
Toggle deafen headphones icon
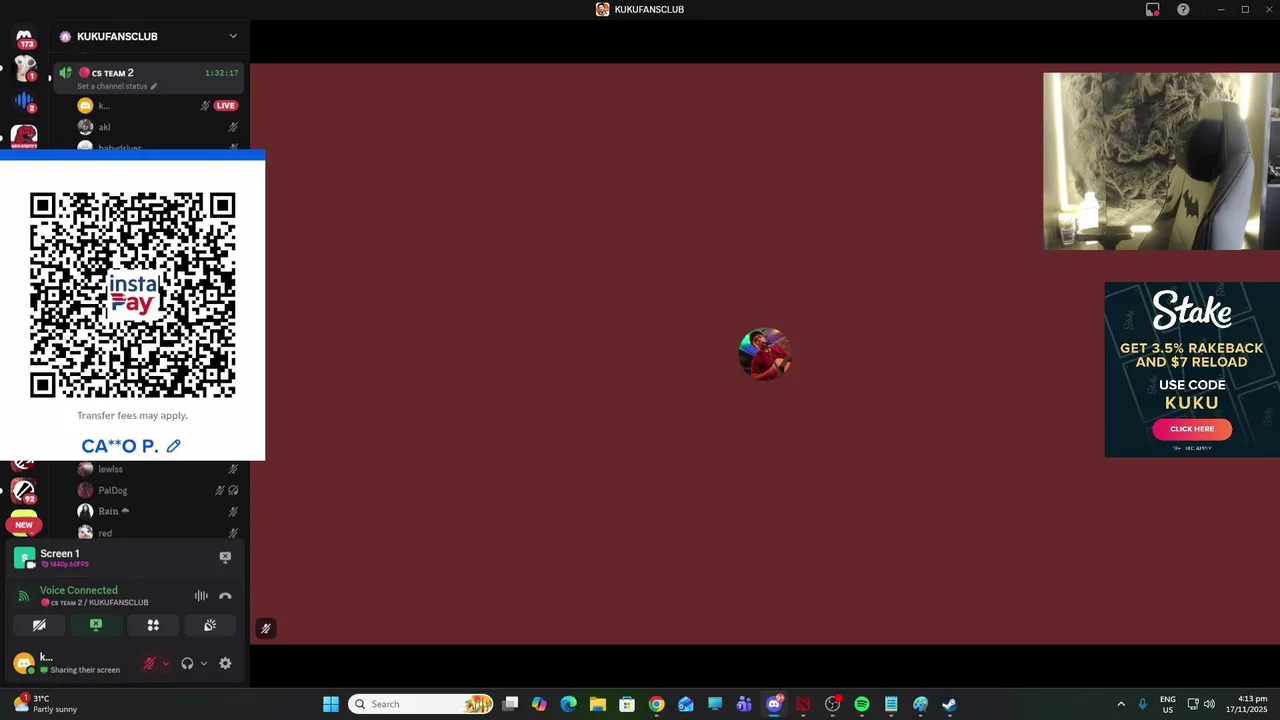pyautogui.click(x=187, y=663)
